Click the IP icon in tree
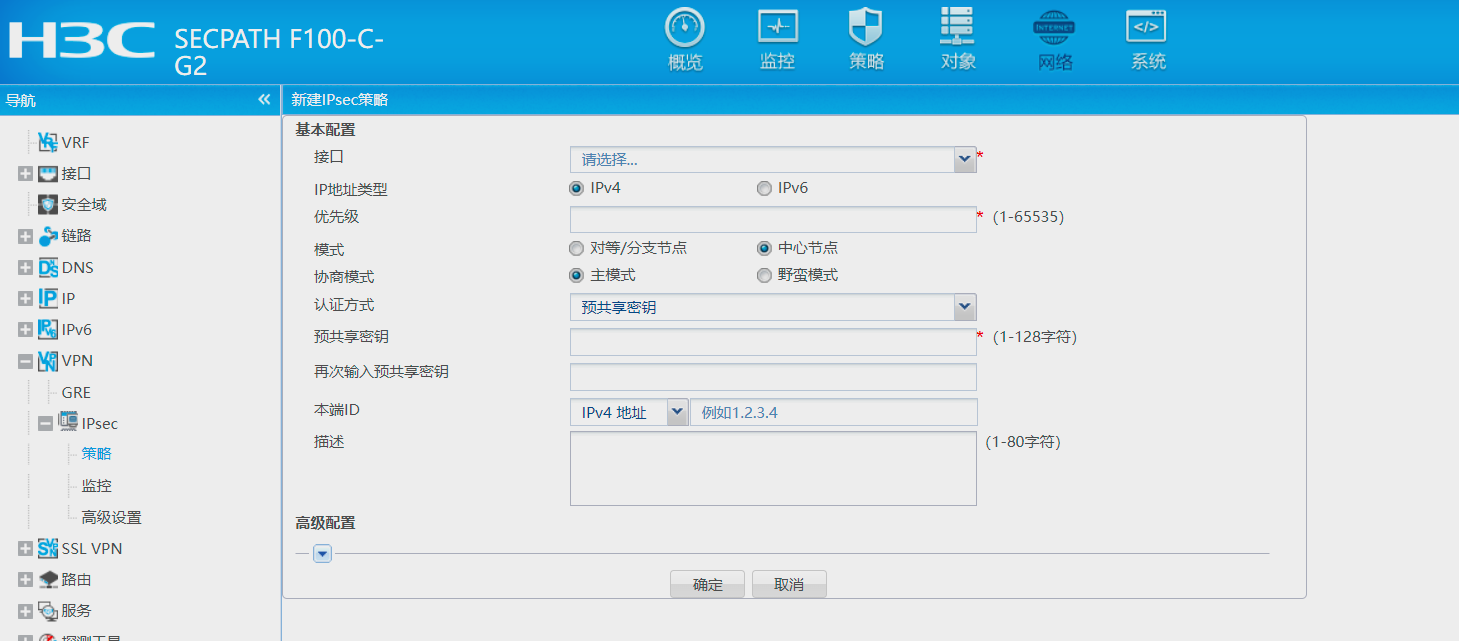 [x=48, y=298]
